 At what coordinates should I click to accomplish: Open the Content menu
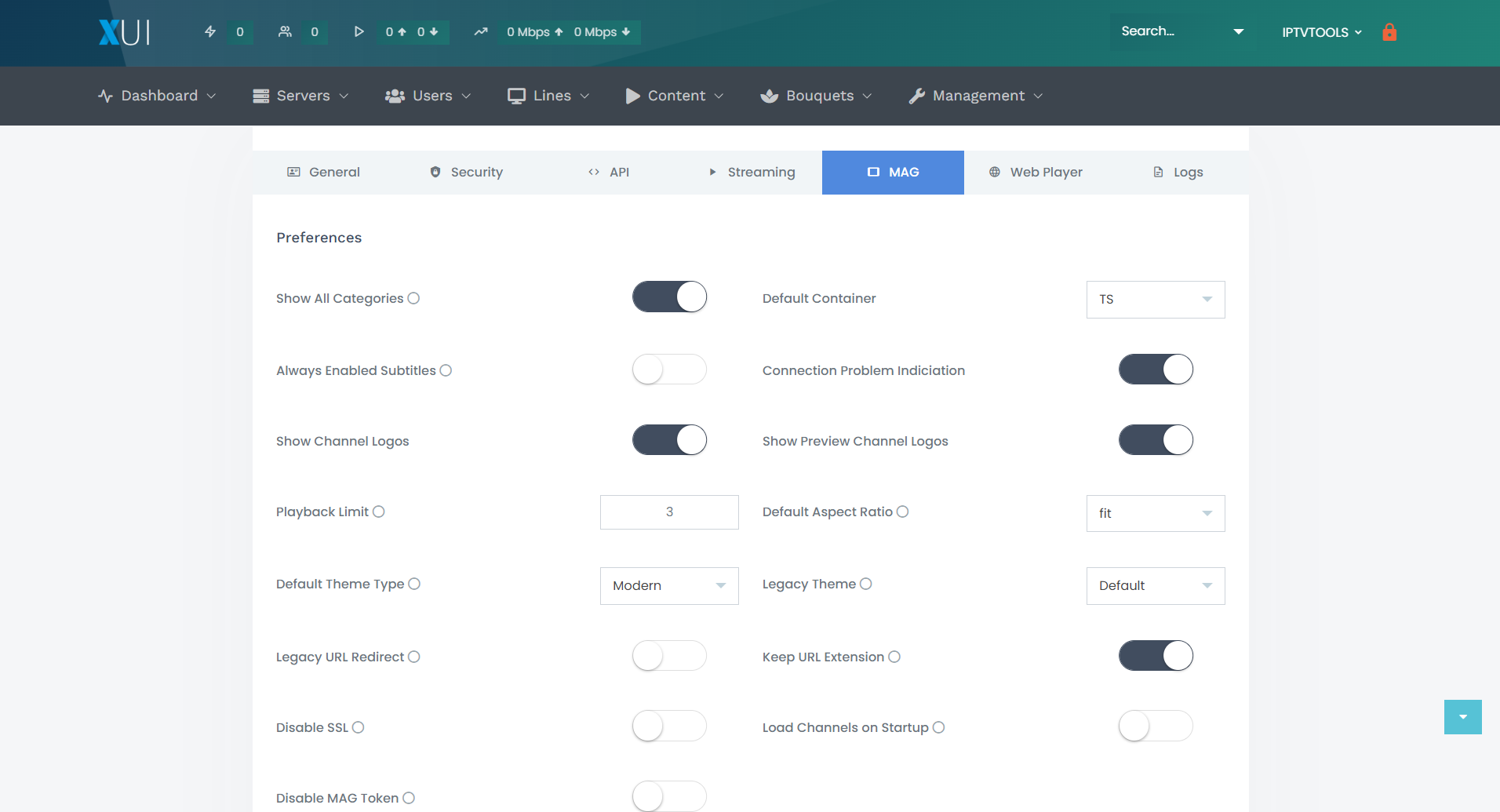674,96
